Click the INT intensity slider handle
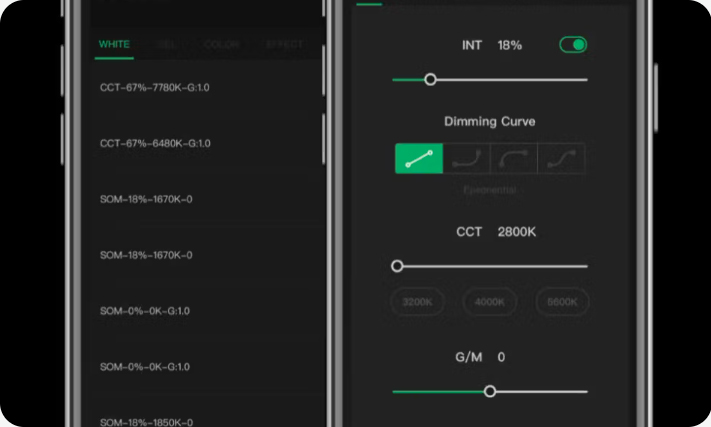 [430, 79]
